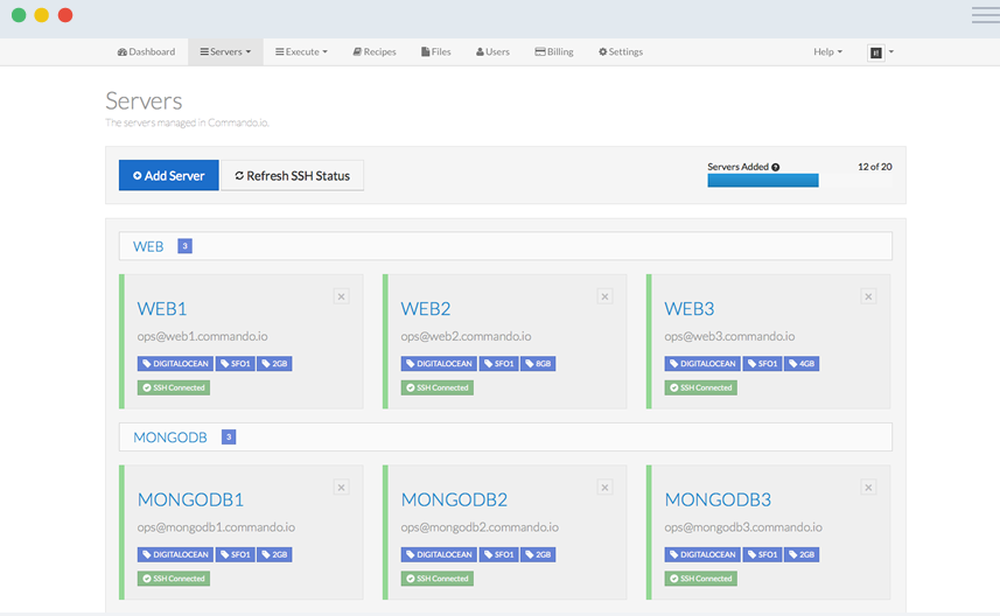Open the MONGODB1 server link

191,499
